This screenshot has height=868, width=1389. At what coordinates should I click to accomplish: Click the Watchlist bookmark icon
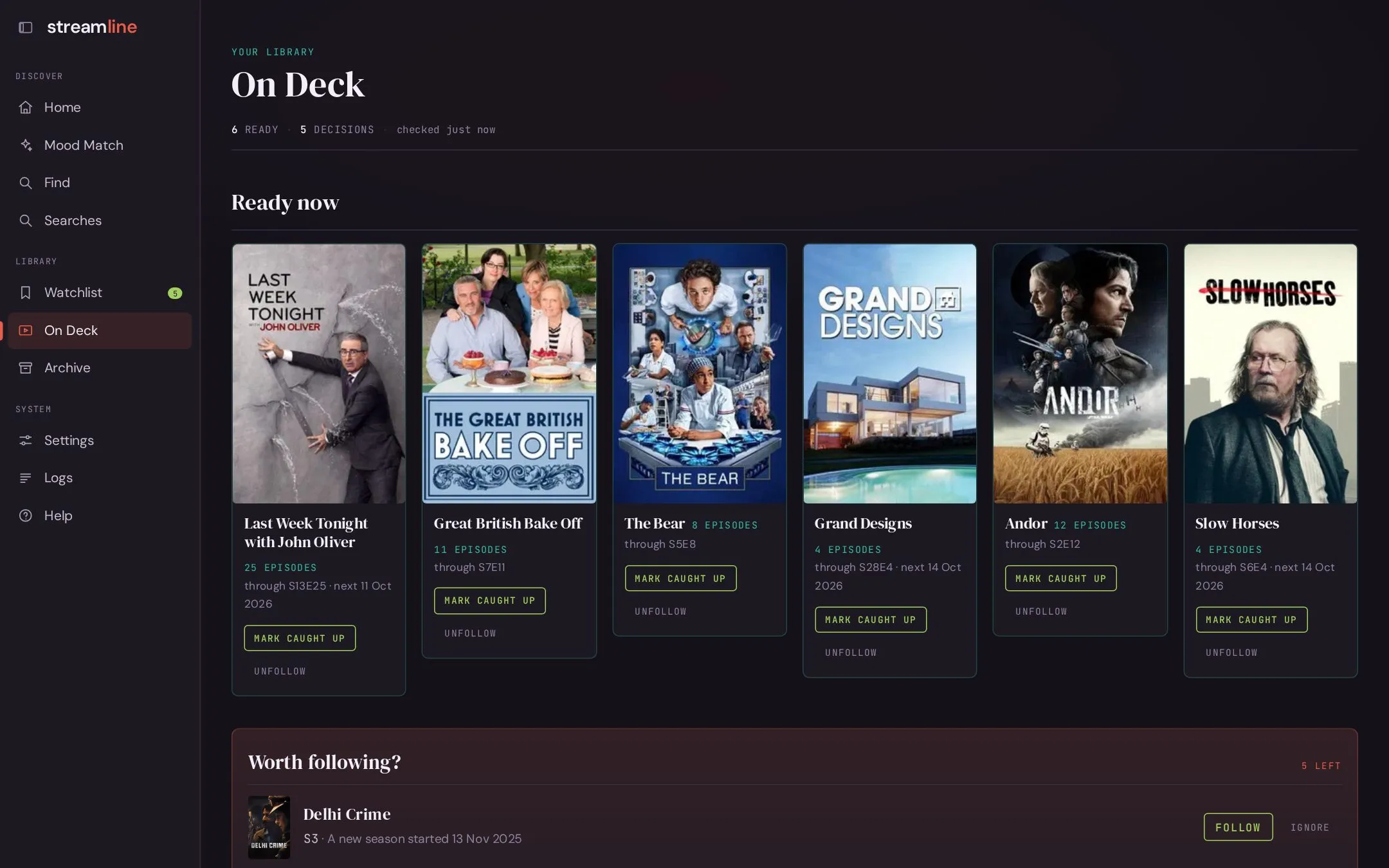(26, 293)
